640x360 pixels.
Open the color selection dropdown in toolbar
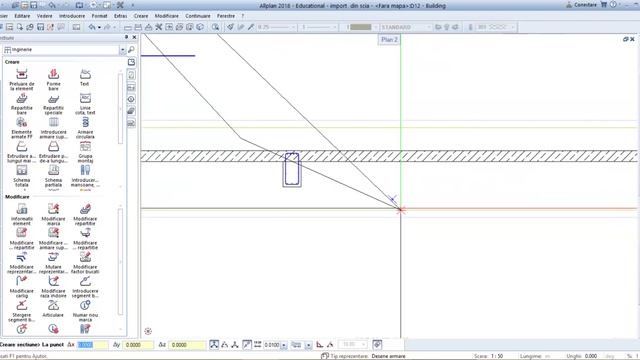[x=376, y=27]
